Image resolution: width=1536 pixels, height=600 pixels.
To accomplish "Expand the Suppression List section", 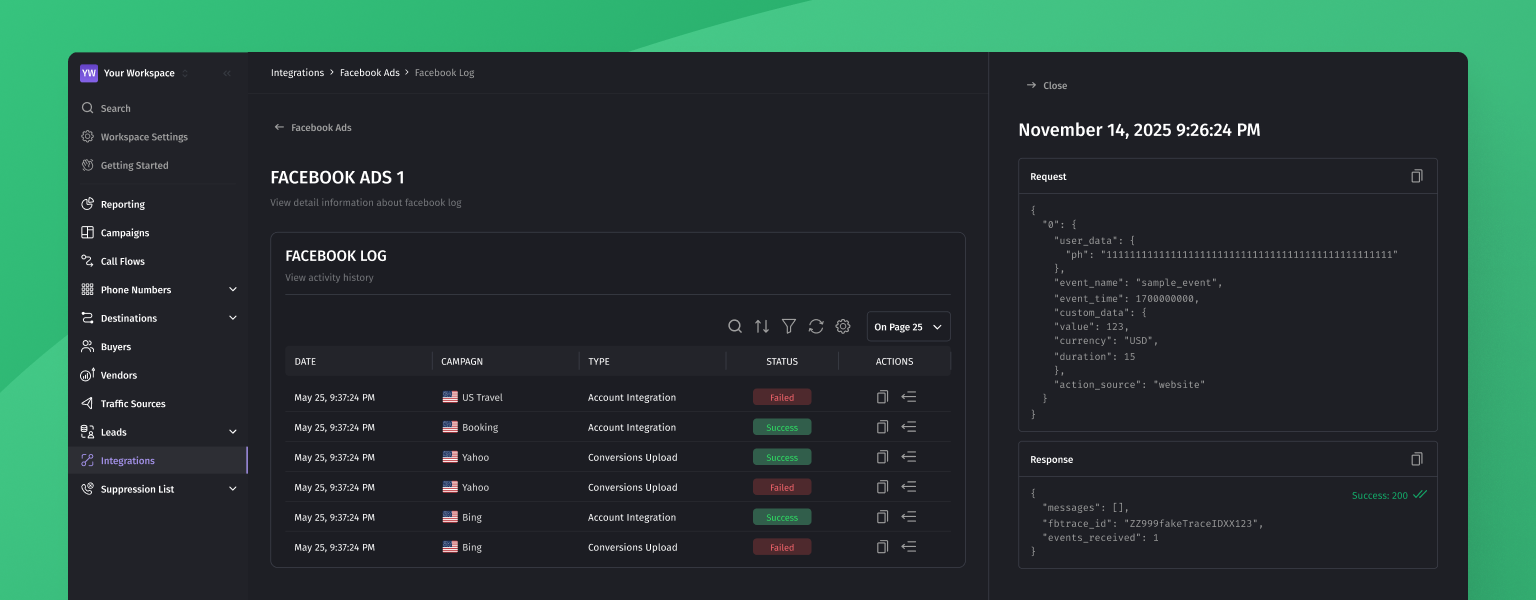I will (233, 489).
